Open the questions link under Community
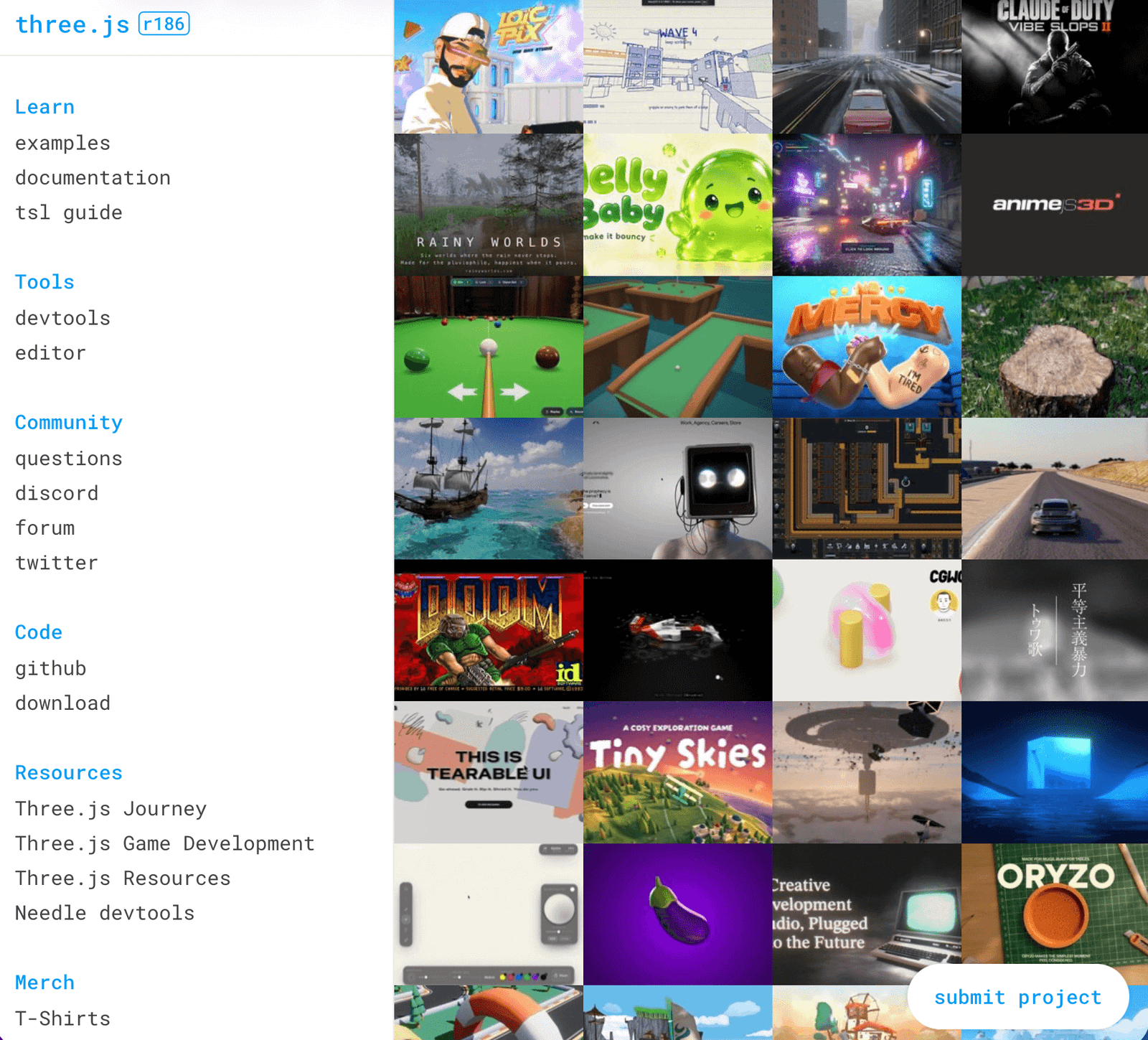 point(69,458)
